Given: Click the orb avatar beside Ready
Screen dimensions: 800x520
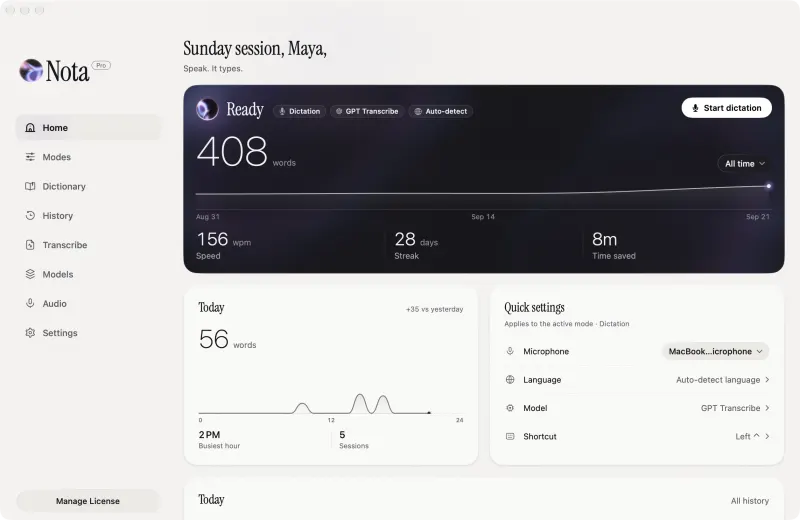Looking at the screenshot, I should pyautogui.click(x=207, y=109).
